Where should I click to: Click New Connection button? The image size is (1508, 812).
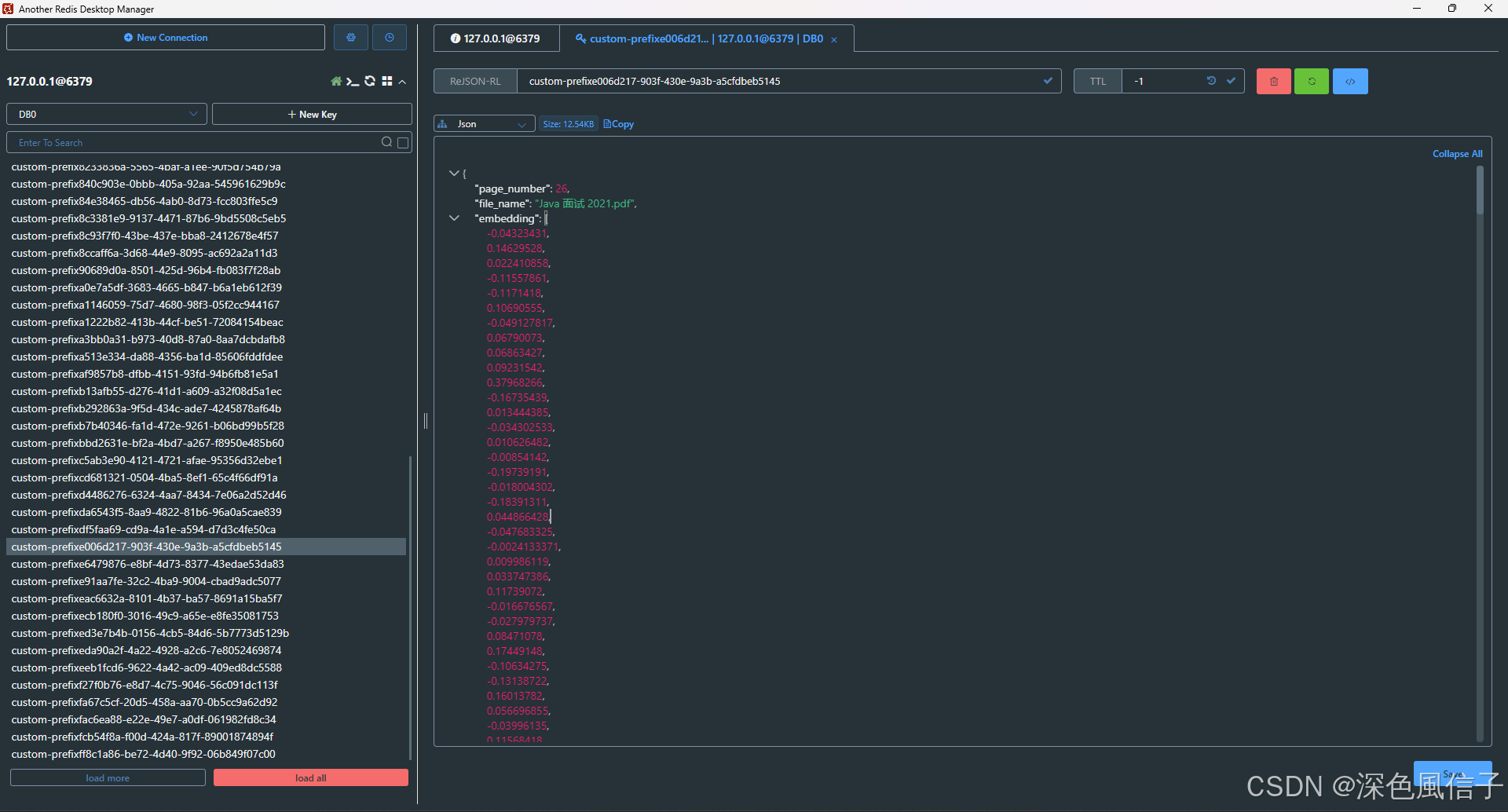(166, 38)
